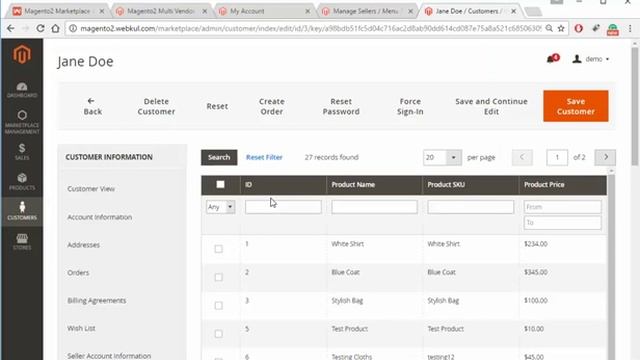
Task: Open the Stores sidebar menu
Action: (22, 242)
